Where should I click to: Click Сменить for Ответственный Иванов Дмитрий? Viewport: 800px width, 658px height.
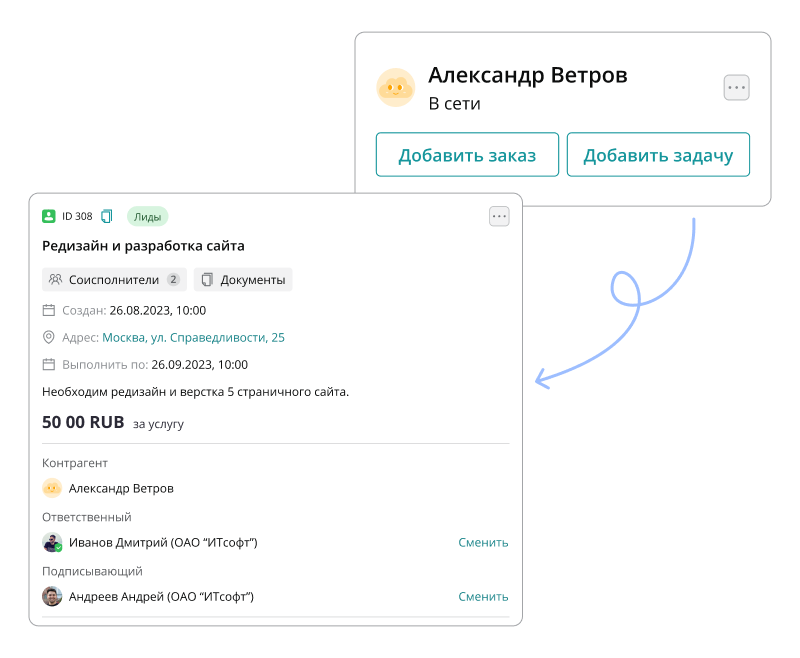(483, 542)
